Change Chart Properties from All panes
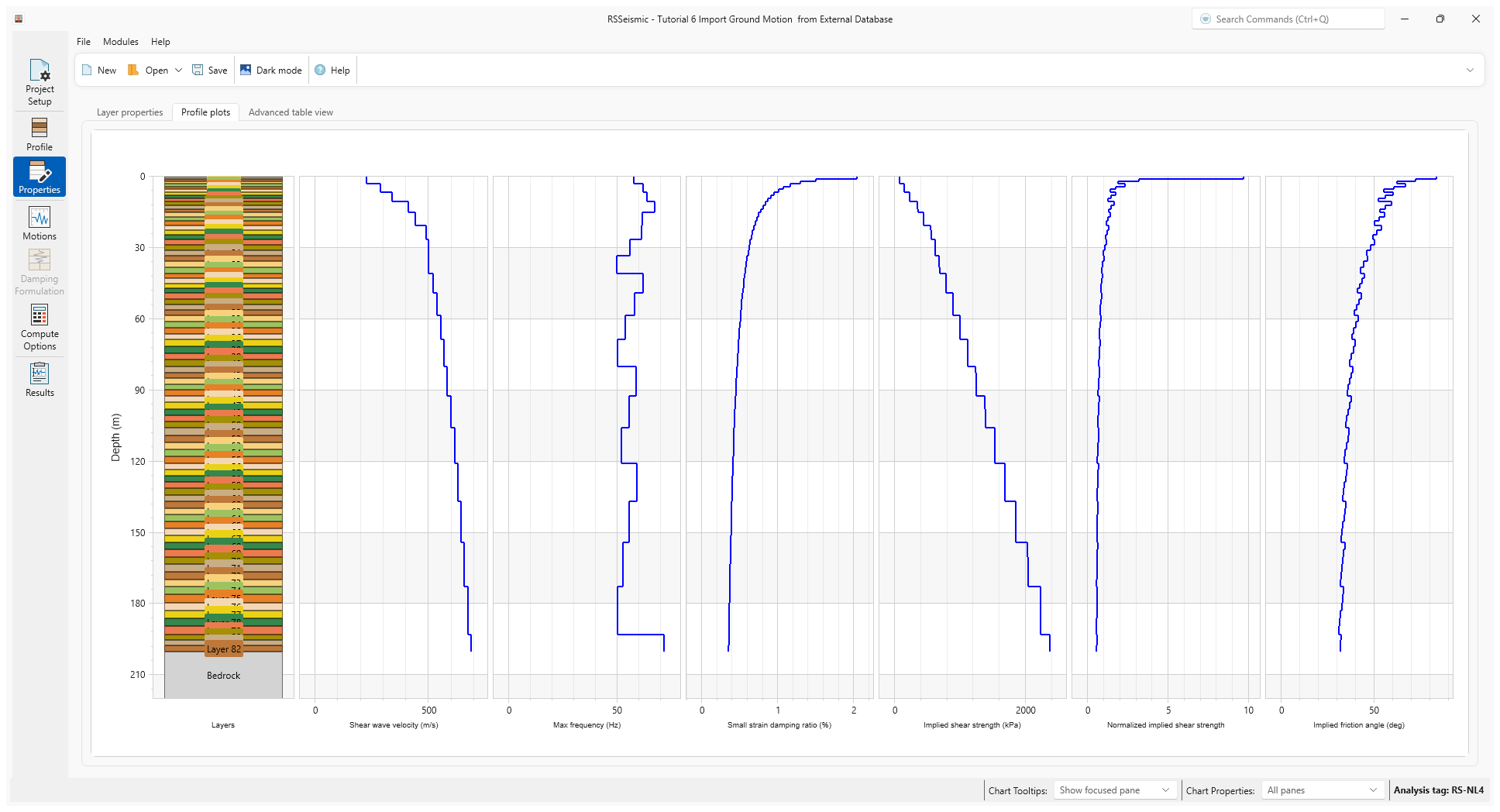Screen dimensions: 1500x812 [x=1322, y=790]
